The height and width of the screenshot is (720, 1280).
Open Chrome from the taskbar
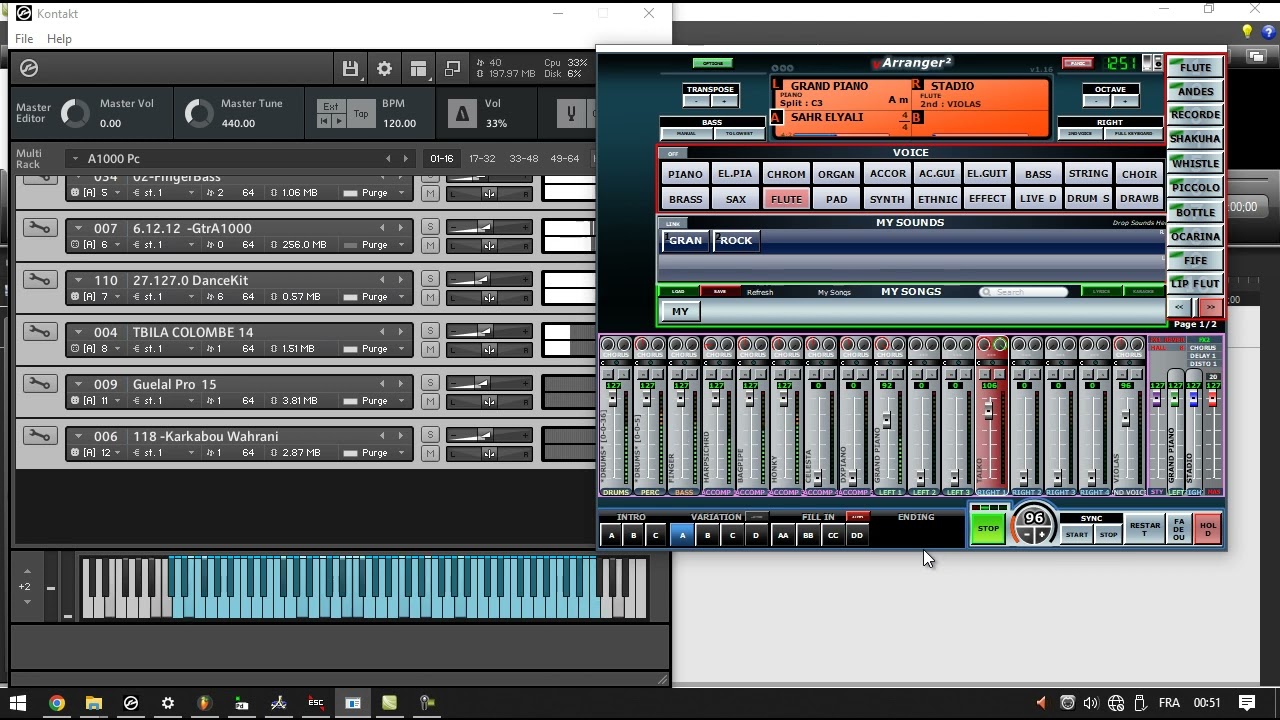pyautogui.click(x=57, y=703)
